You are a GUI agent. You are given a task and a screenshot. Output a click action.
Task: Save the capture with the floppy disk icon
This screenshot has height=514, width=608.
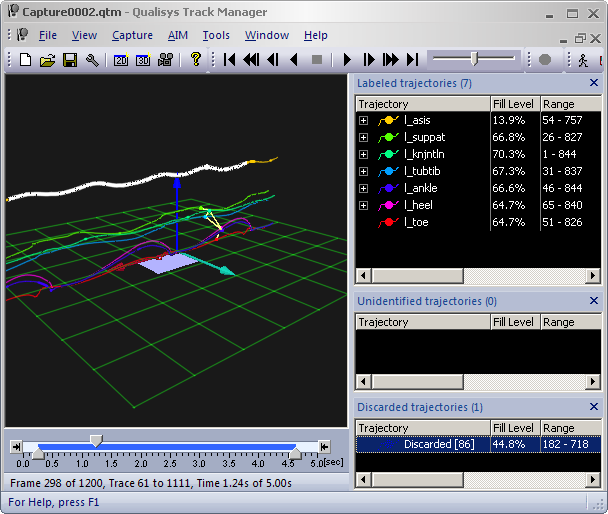[x=70, y=60]
